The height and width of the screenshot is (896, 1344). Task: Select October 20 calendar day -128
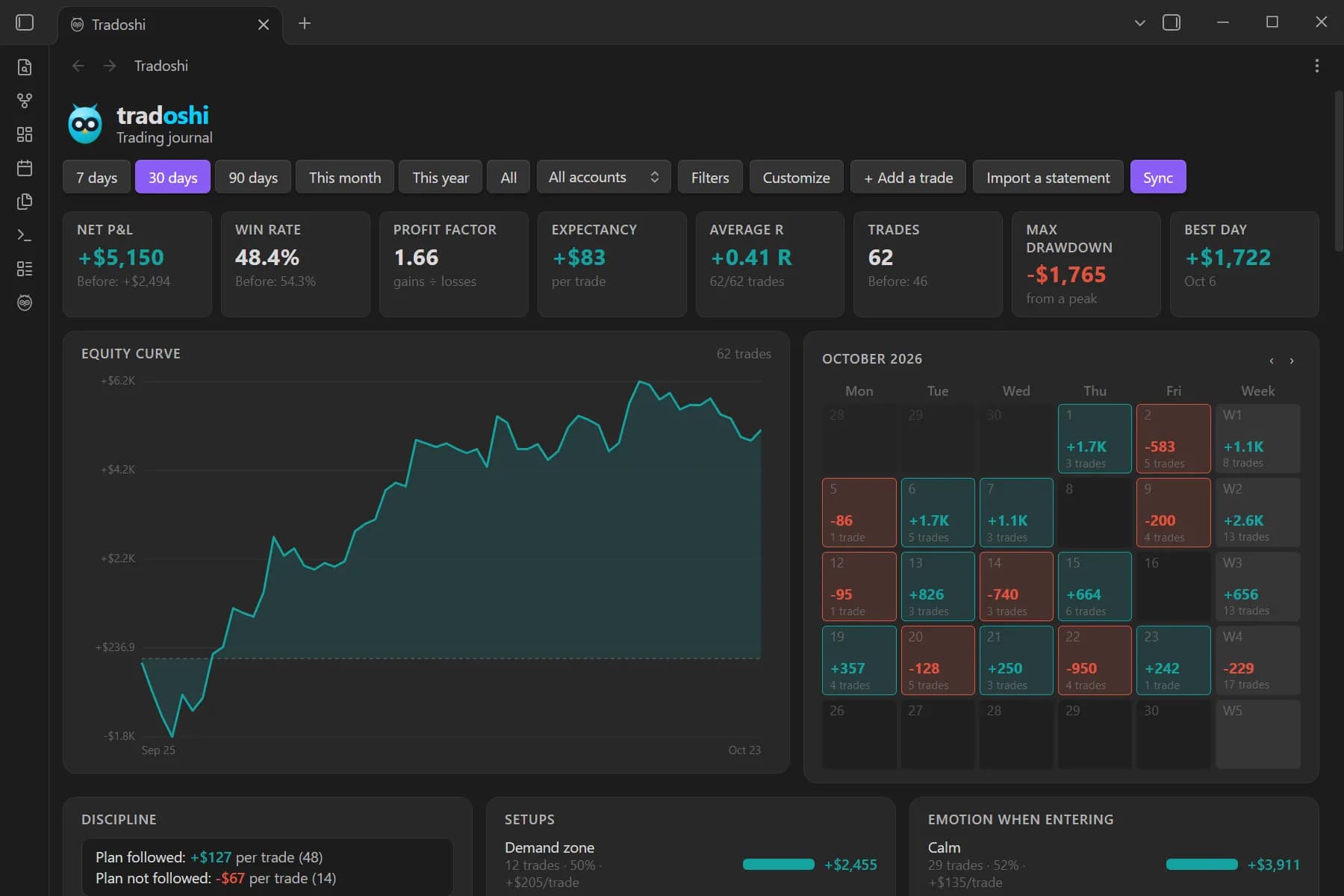pyautogui.click(x=938, y=661)
